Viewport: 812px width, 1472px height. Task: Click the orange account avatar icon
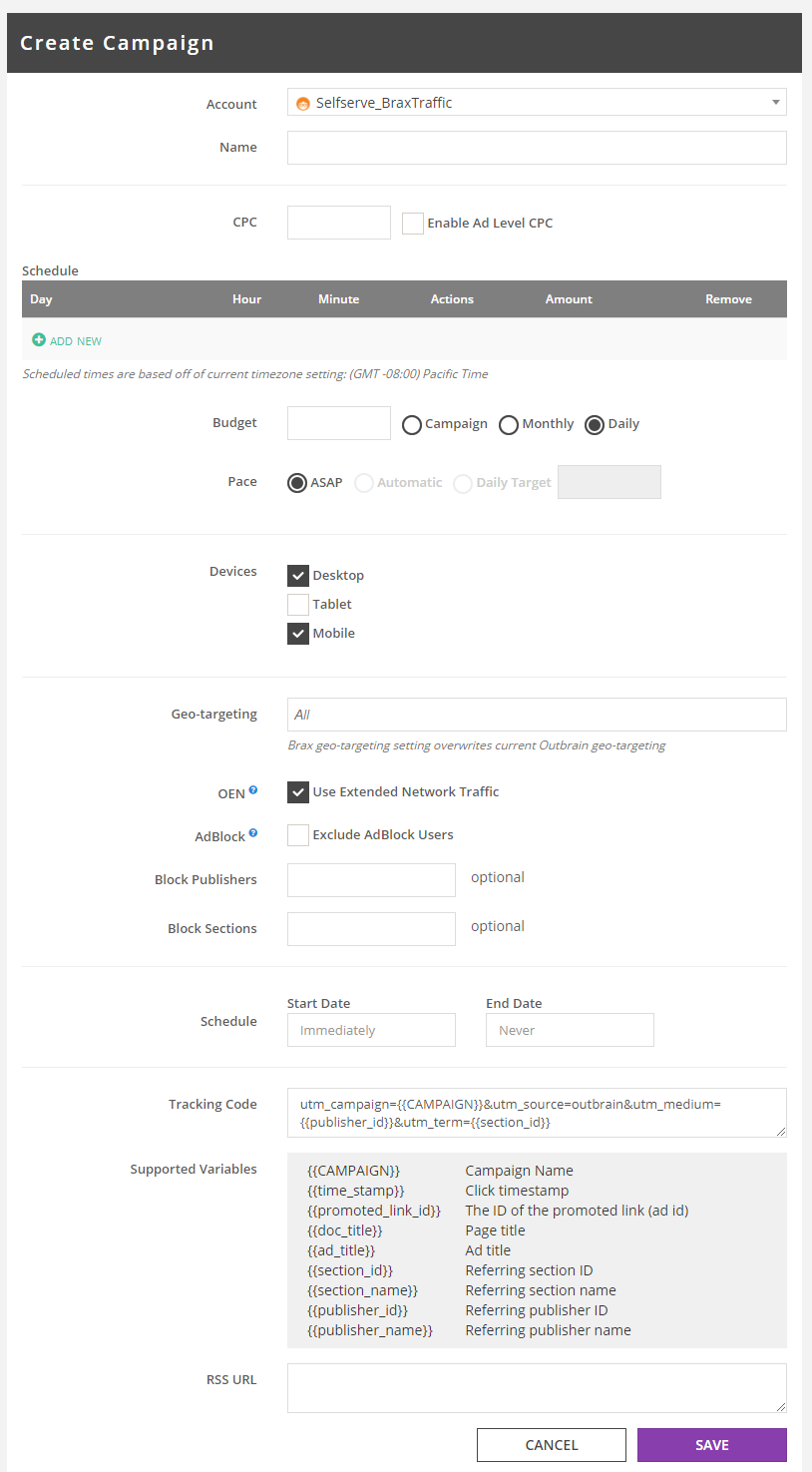[x=303, y=103]
